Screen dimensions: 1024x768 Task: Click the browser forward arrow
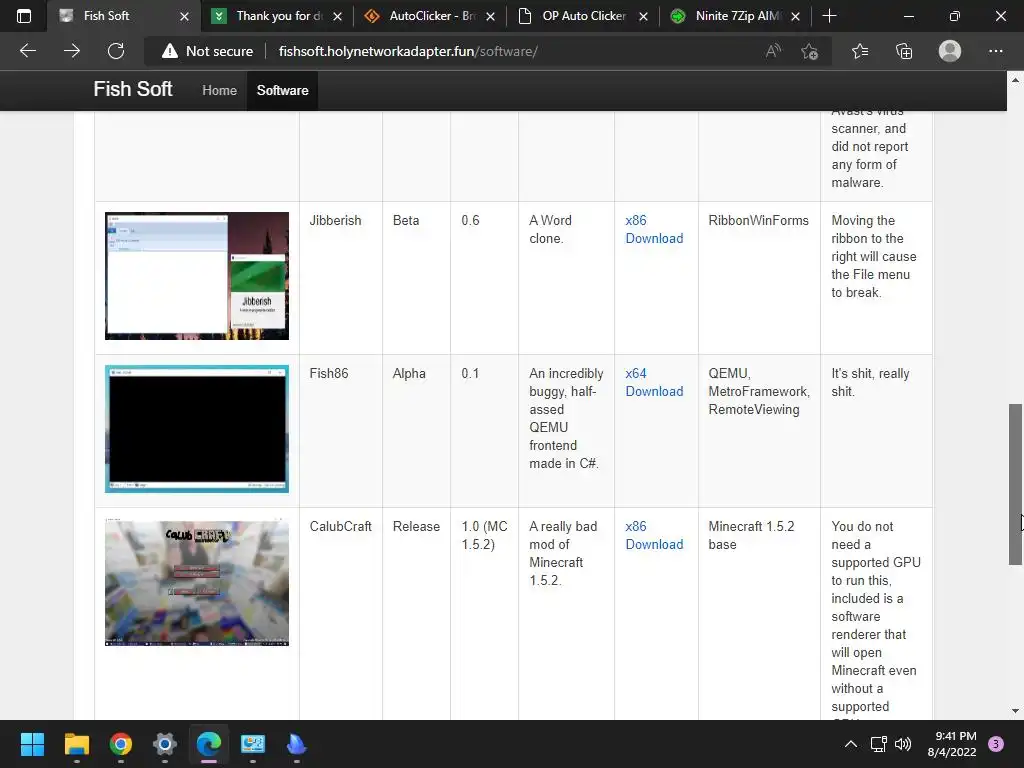(x=72, y=51)
